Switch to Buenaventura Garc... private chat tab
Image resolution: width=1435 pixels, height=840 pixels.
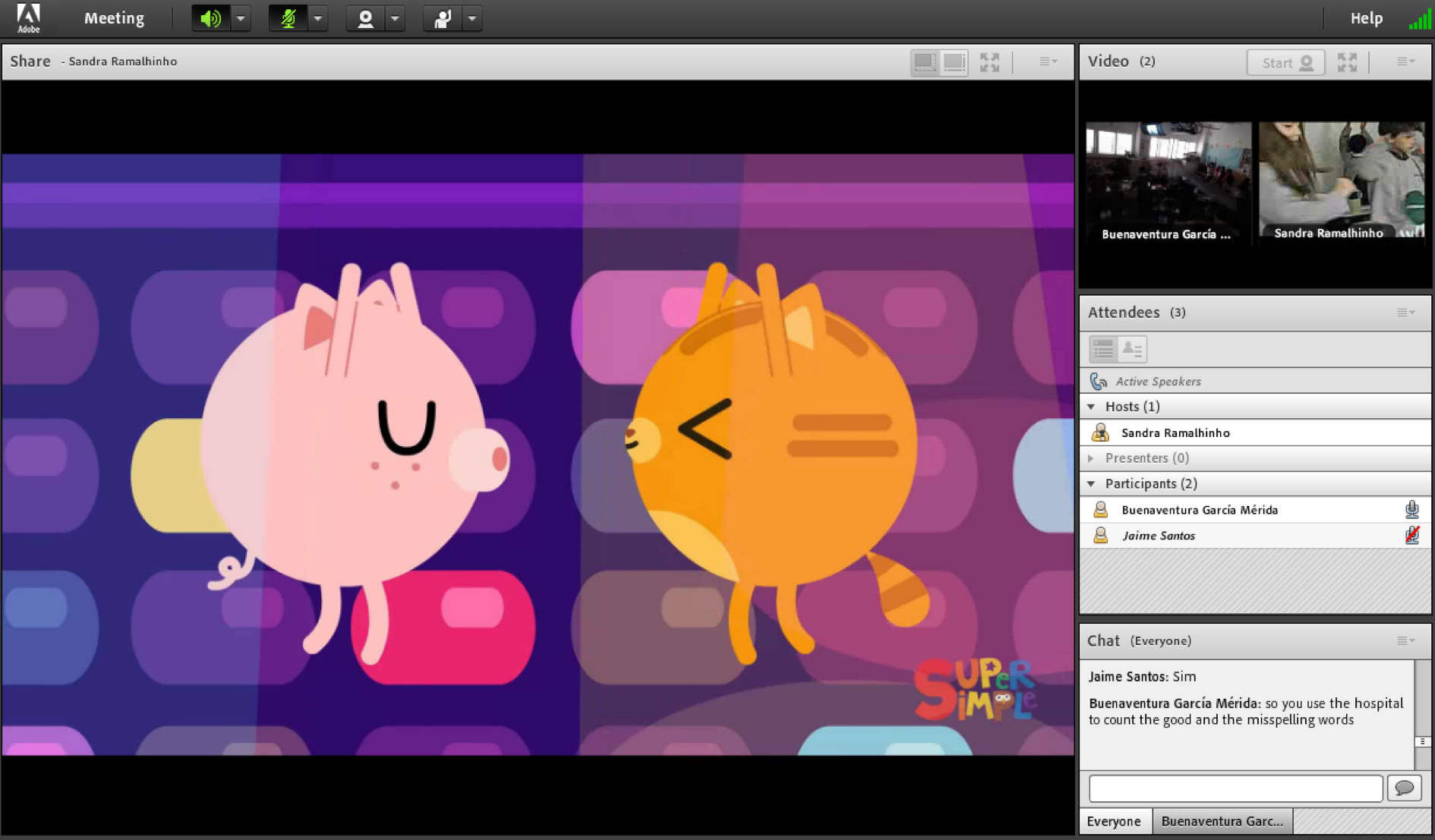pos(1222,821)
